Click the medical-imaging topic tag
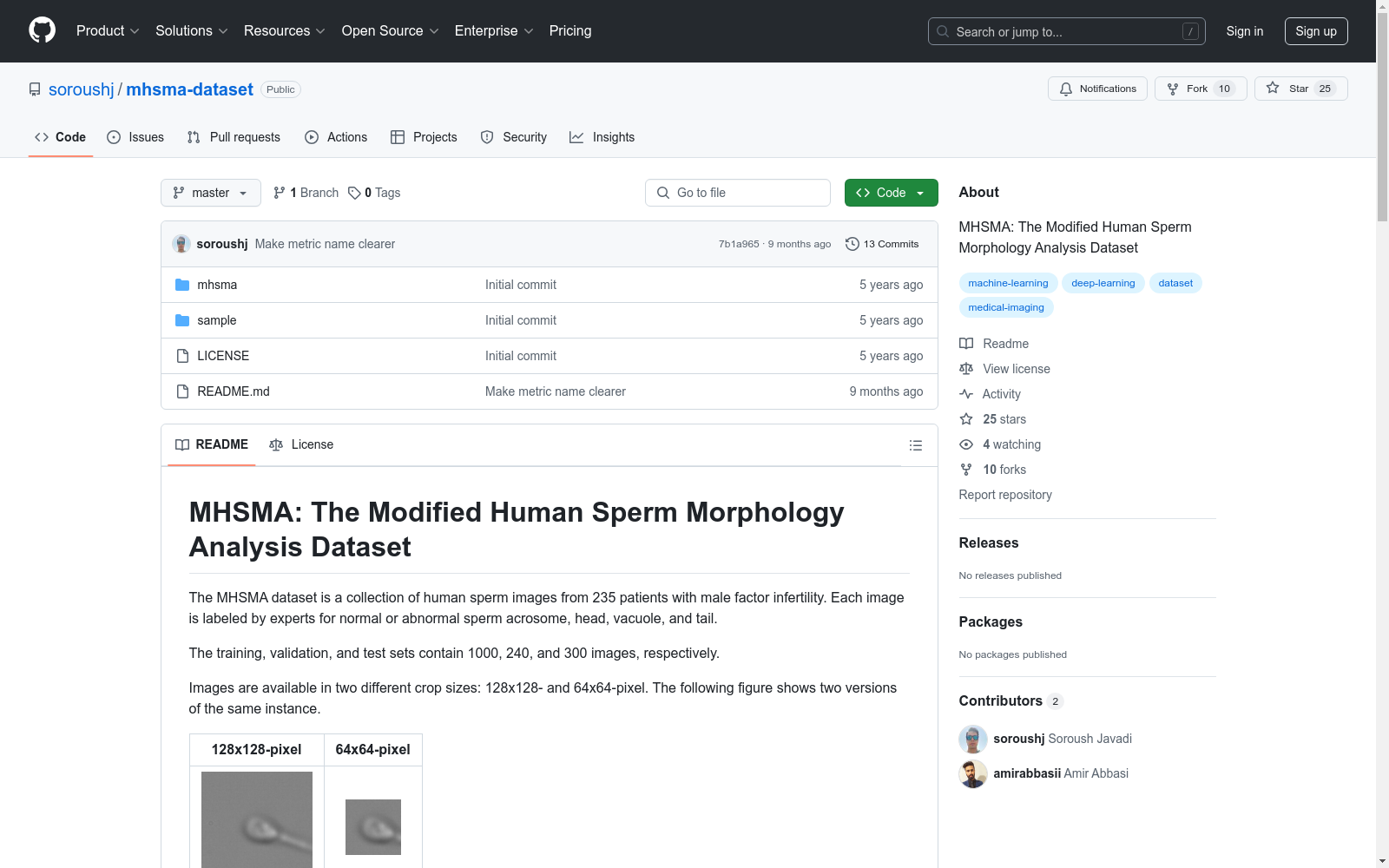The image size is (1389, 868). [x=1006, y=307]
